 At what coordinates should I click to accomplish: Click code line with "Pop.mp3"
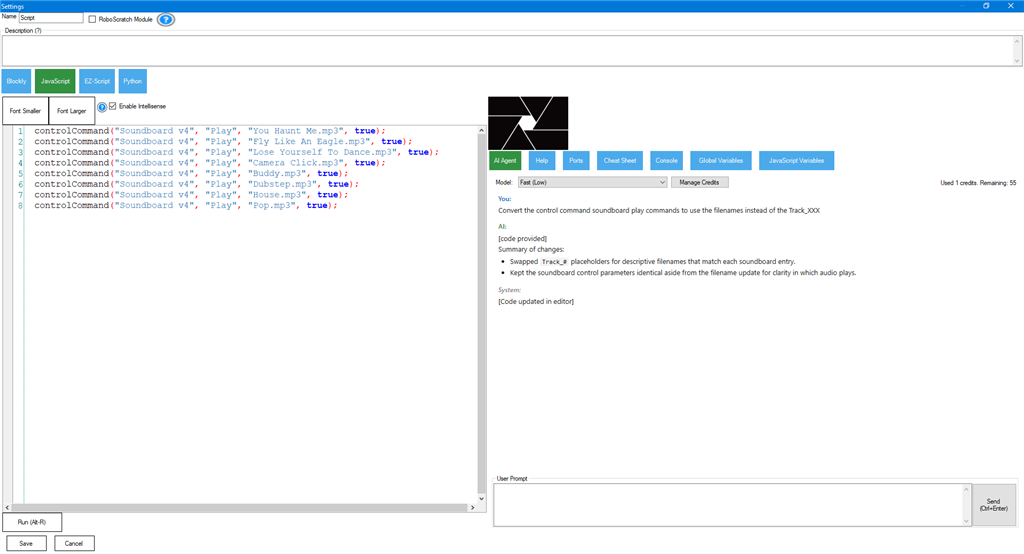186,205
